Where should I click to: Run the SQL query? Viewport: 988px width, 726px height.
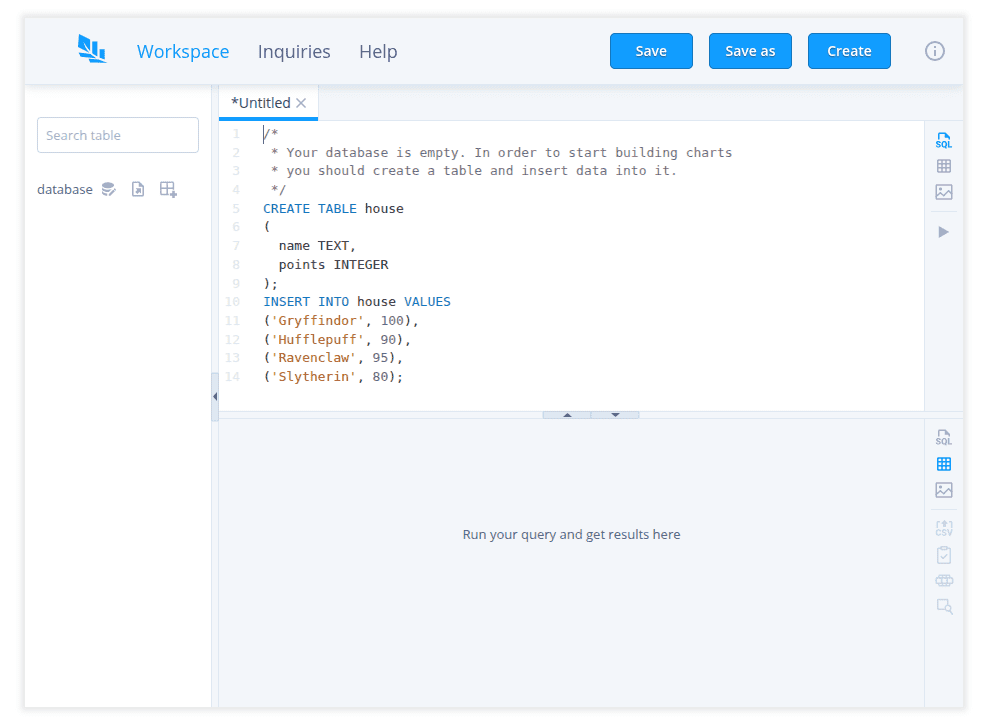pyautogui.click(x=943, y=231)
